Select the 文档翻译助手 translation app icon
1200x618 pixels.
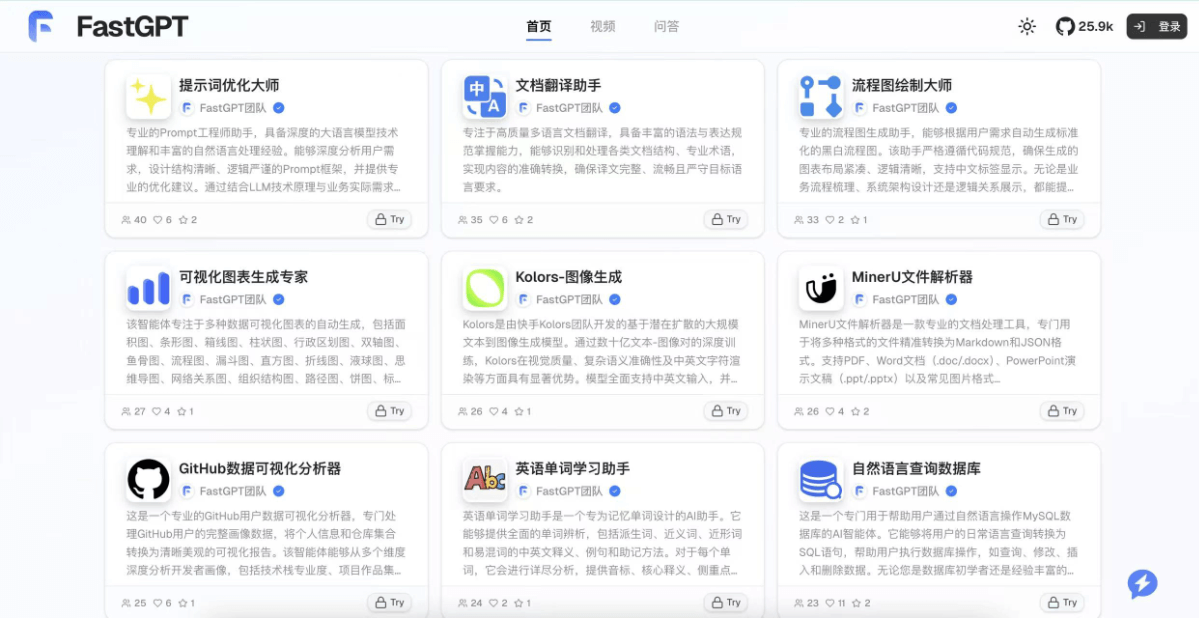tap(485, 93)
